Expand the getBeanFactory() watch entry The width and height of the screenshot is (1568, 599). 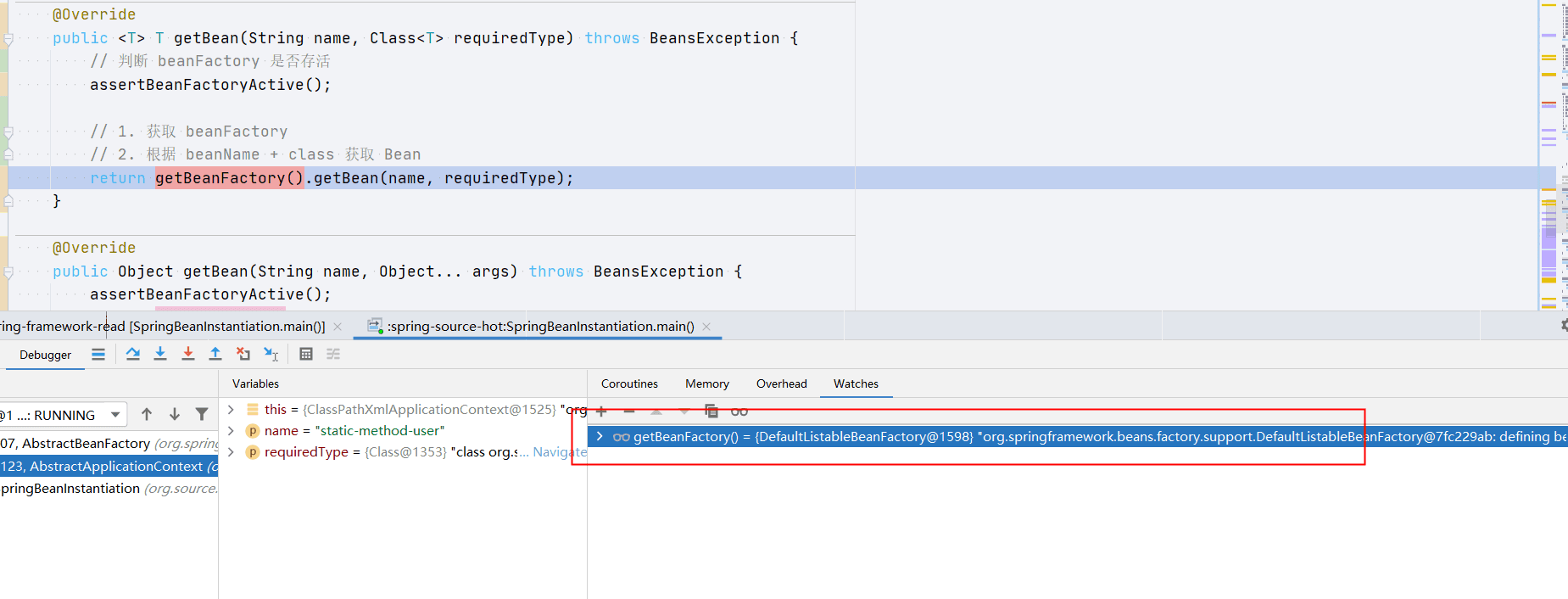(600, 436)
